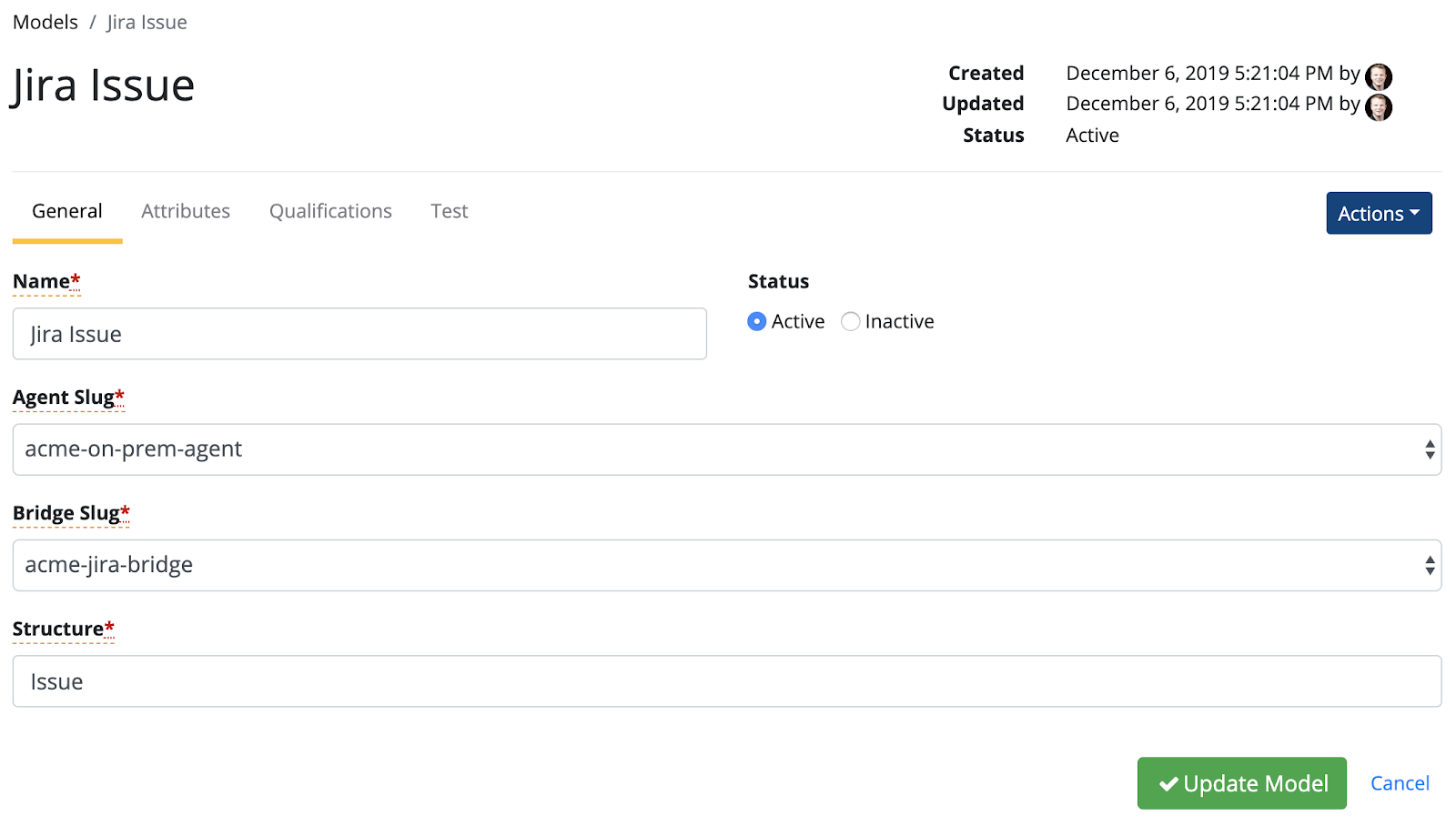
Task: Click the Status label above radio buttons
Action: [x=778, y=282]
